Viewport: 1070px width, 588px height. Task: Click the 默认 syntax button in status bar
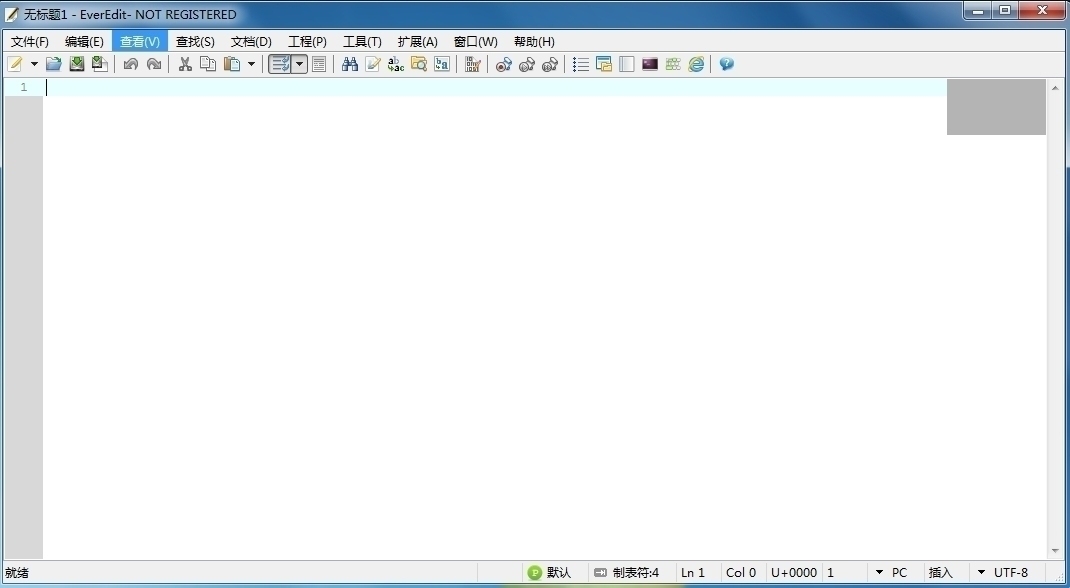tap(551, 573)
